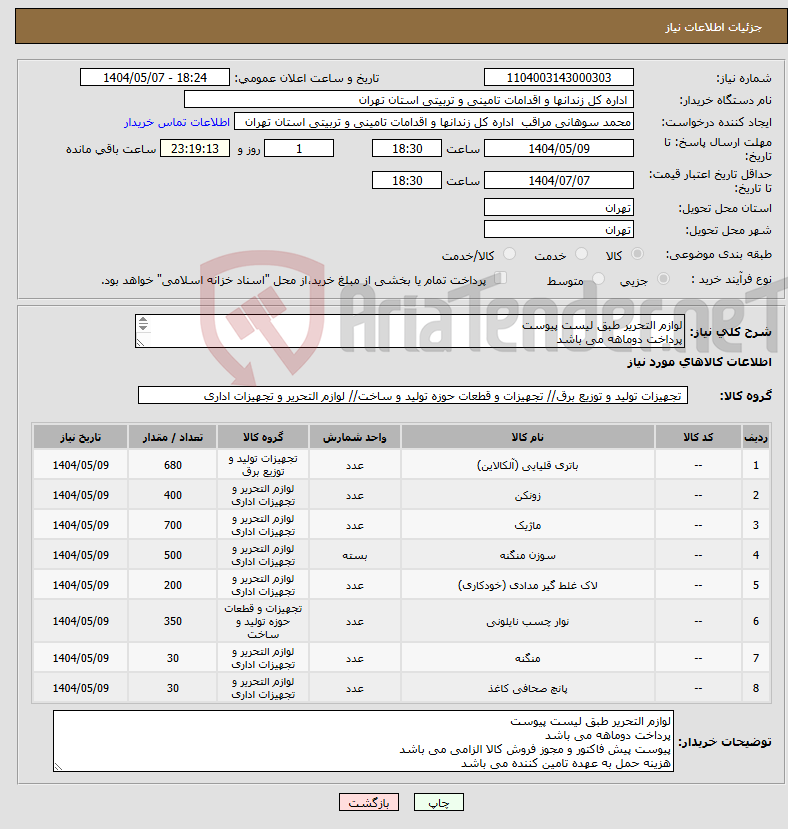Screen dimensions: 788x829
Task: Click the تجهیزات و قطعات حوزه تولید cell in row 6
Action: [263, 622]
